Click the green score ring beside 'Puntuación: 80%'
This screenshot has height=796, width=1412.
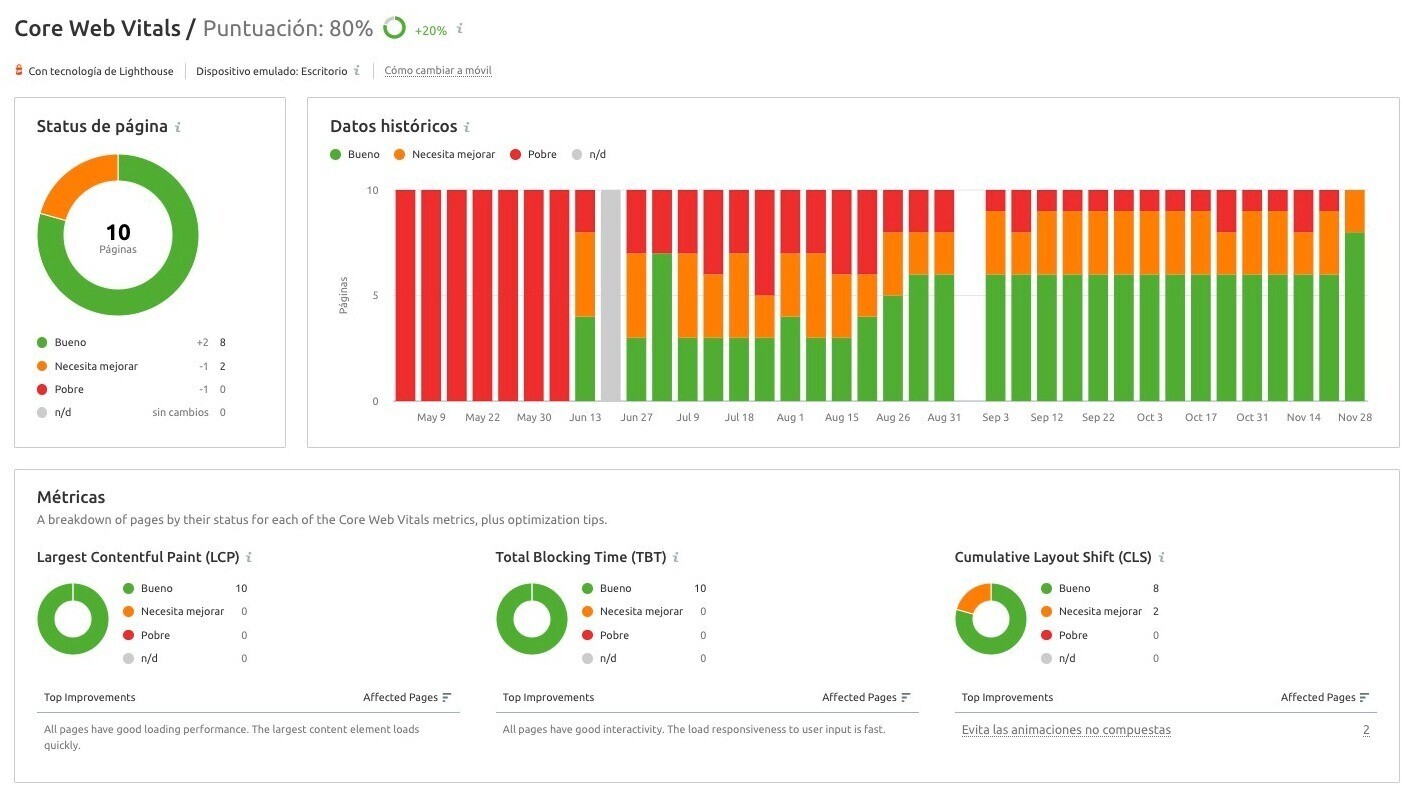pos(394,28)
